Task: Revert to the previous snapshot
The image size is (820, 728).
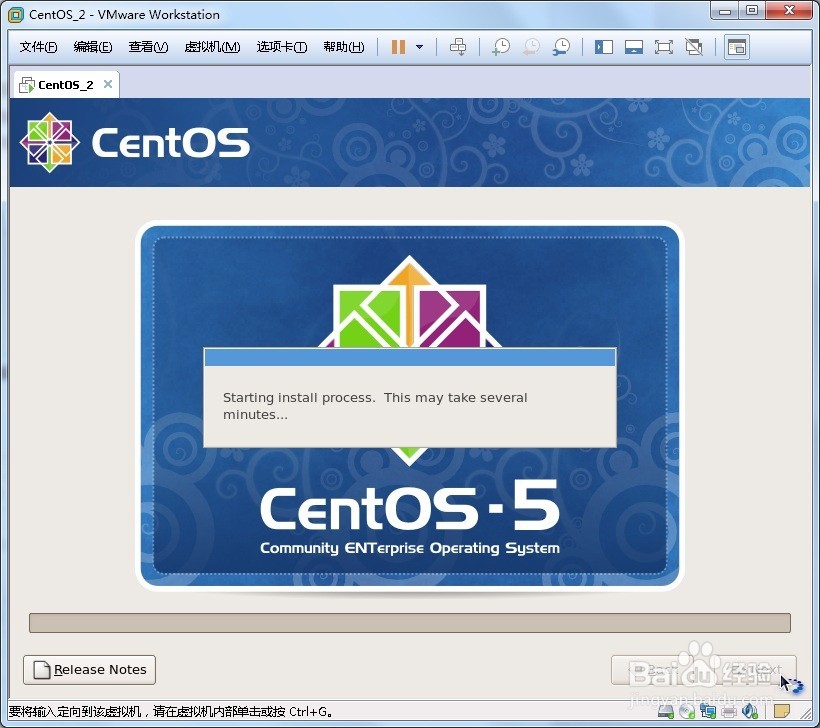Action: (531, 47)
